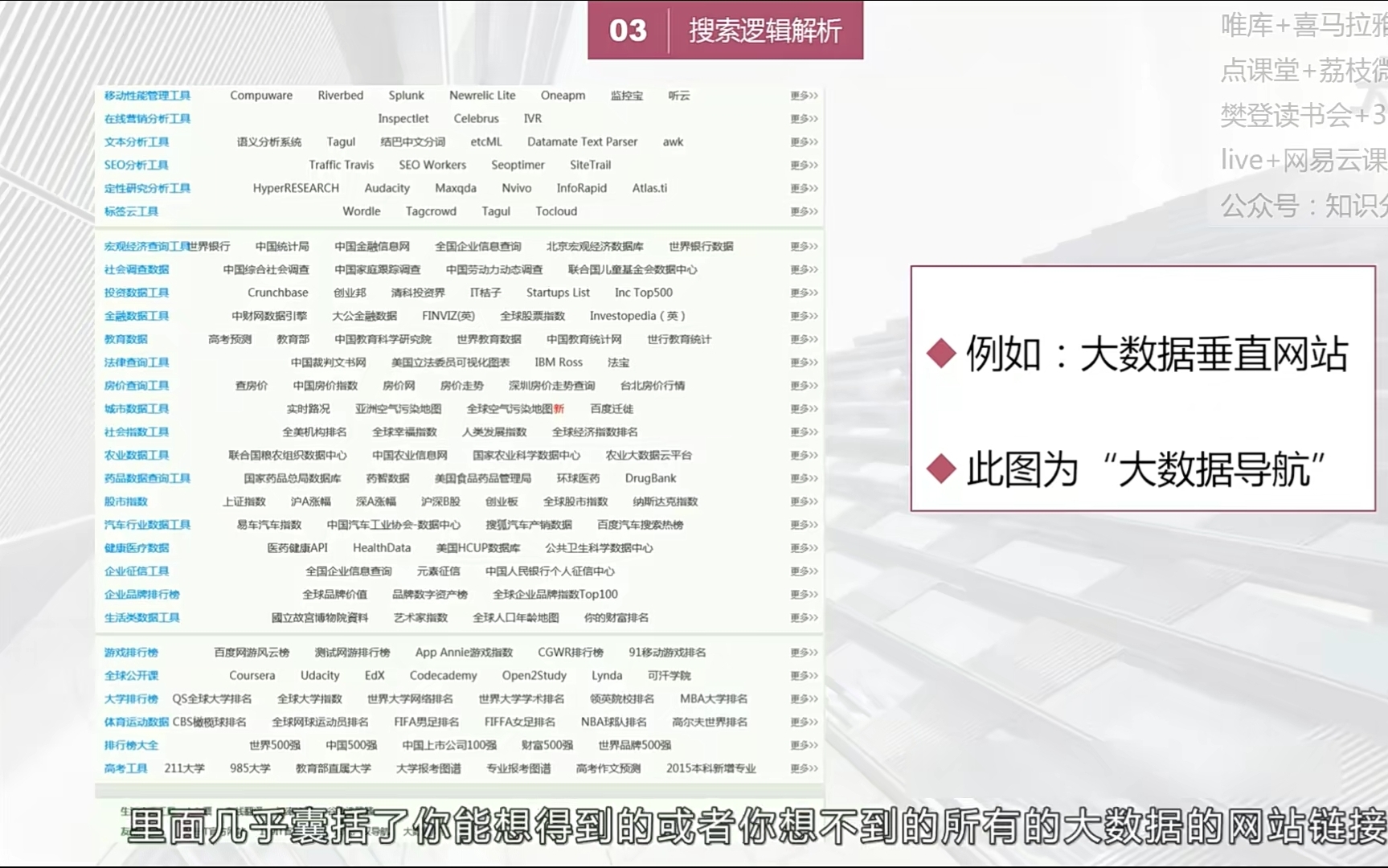Expand 更多>> for the 股市指数 row
Image resolution: width=1388 pixels, height=868 pixels.
[803, 502]
